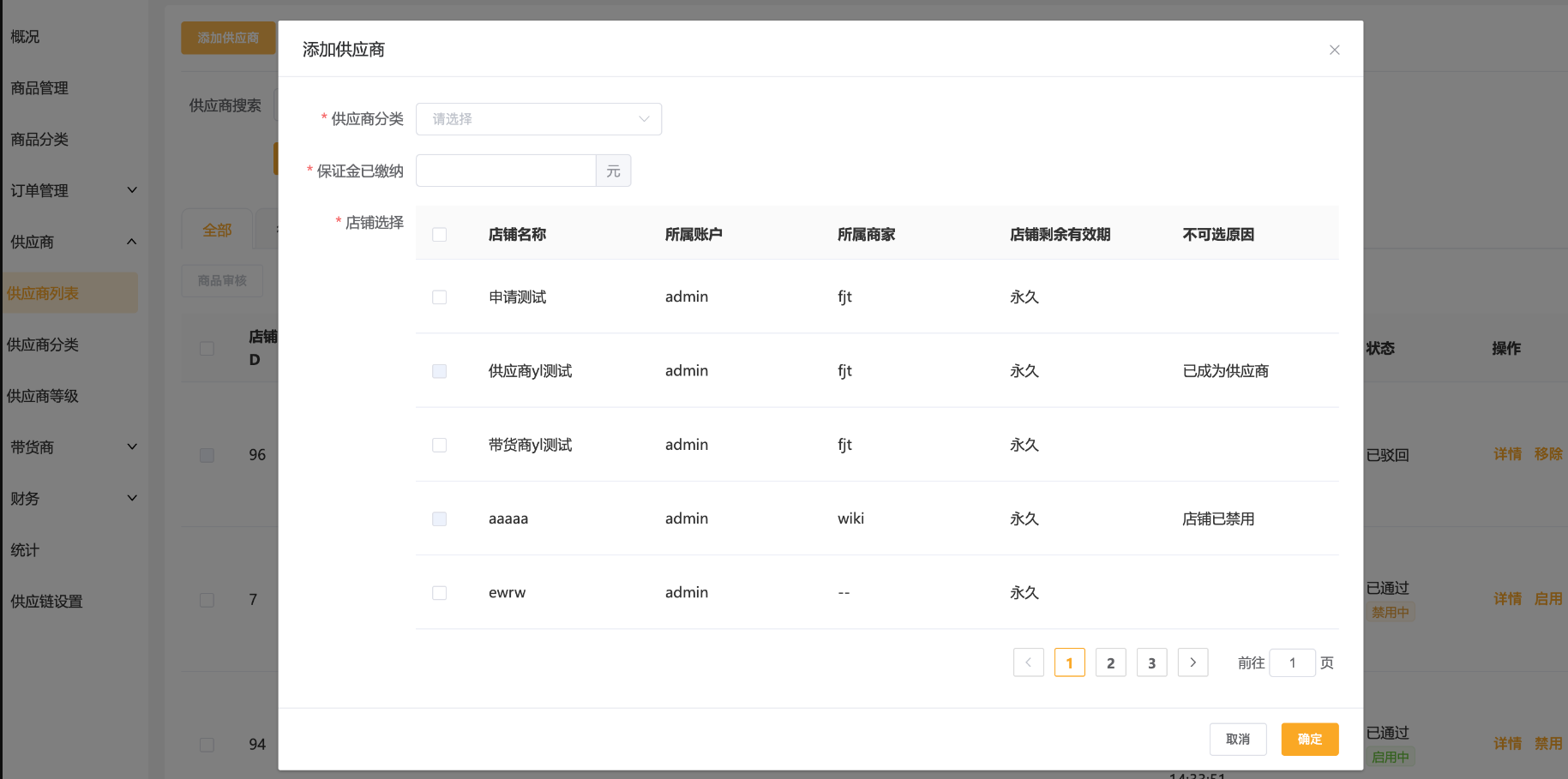Expand the 订单管理 sidebar menu

pos(73,190)
